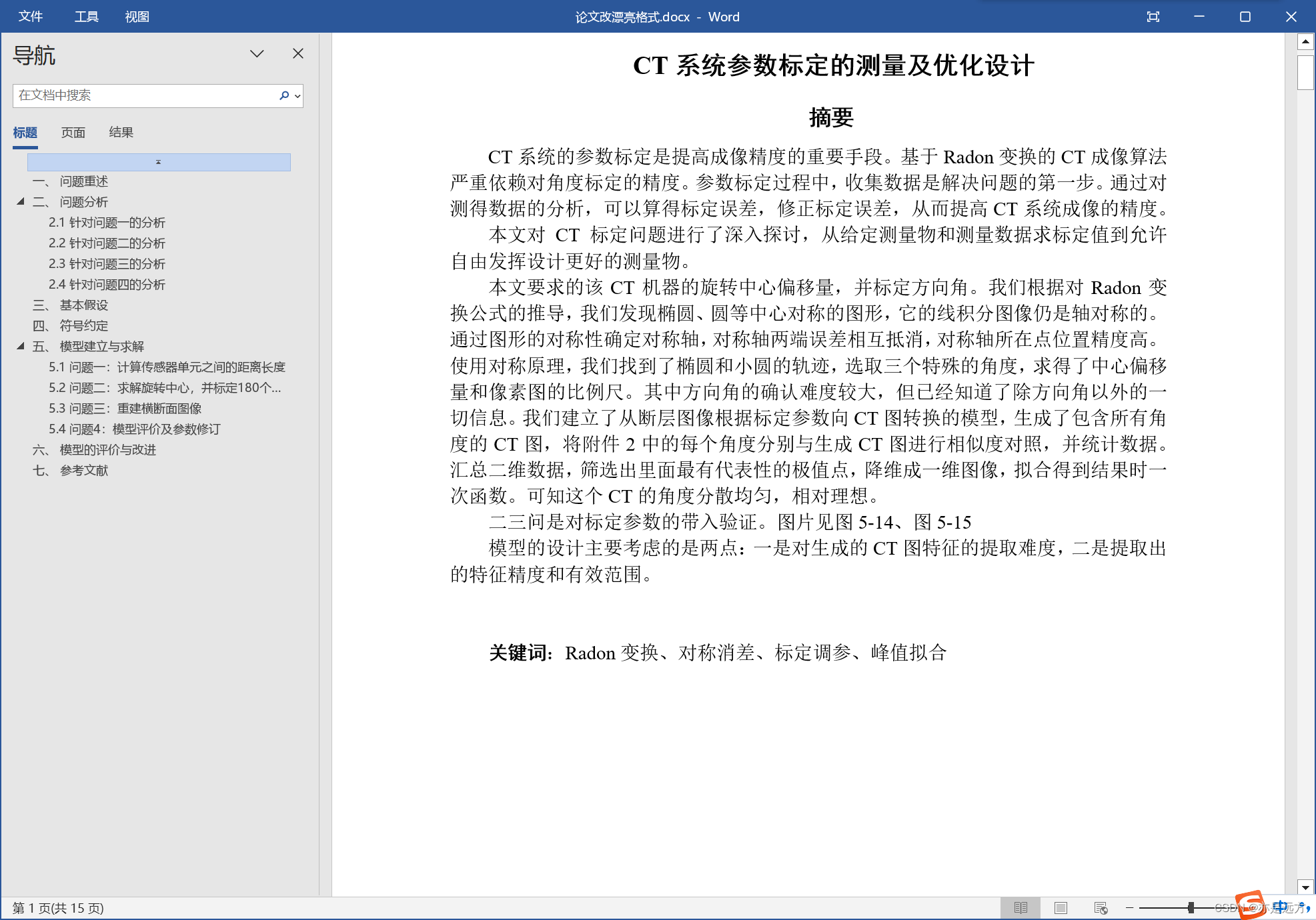
Task: Switch to the 结果 tab
Action: [121, 132]
